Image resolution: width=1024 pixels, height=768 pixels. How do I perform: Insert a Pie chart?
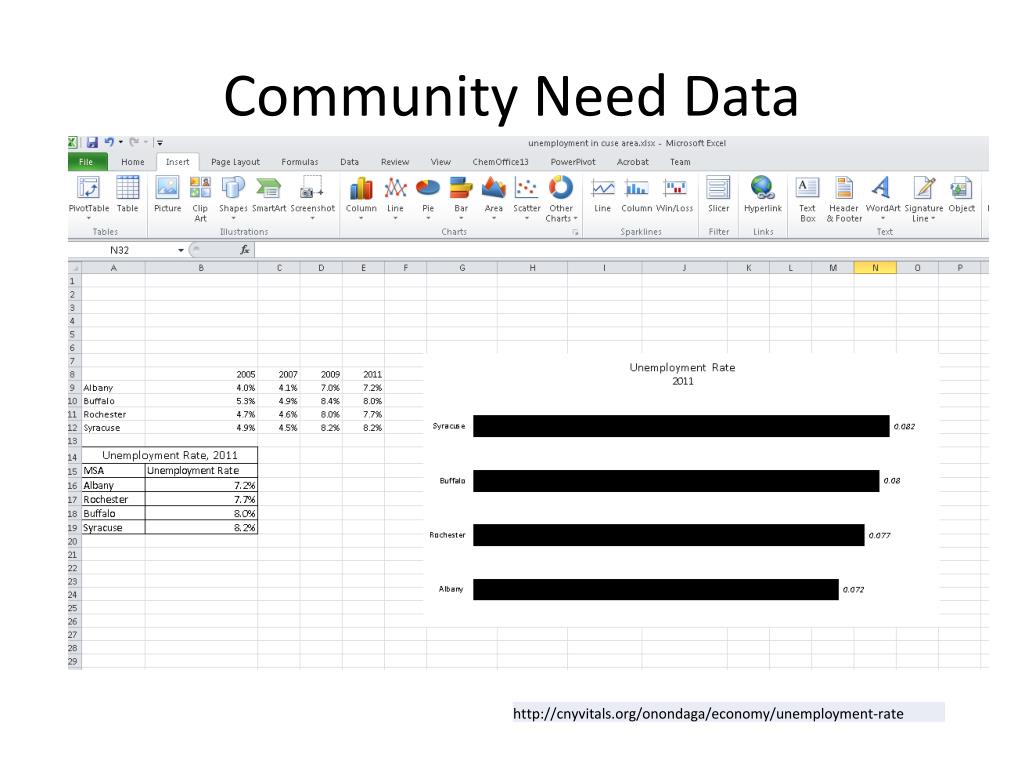point(428,197)
